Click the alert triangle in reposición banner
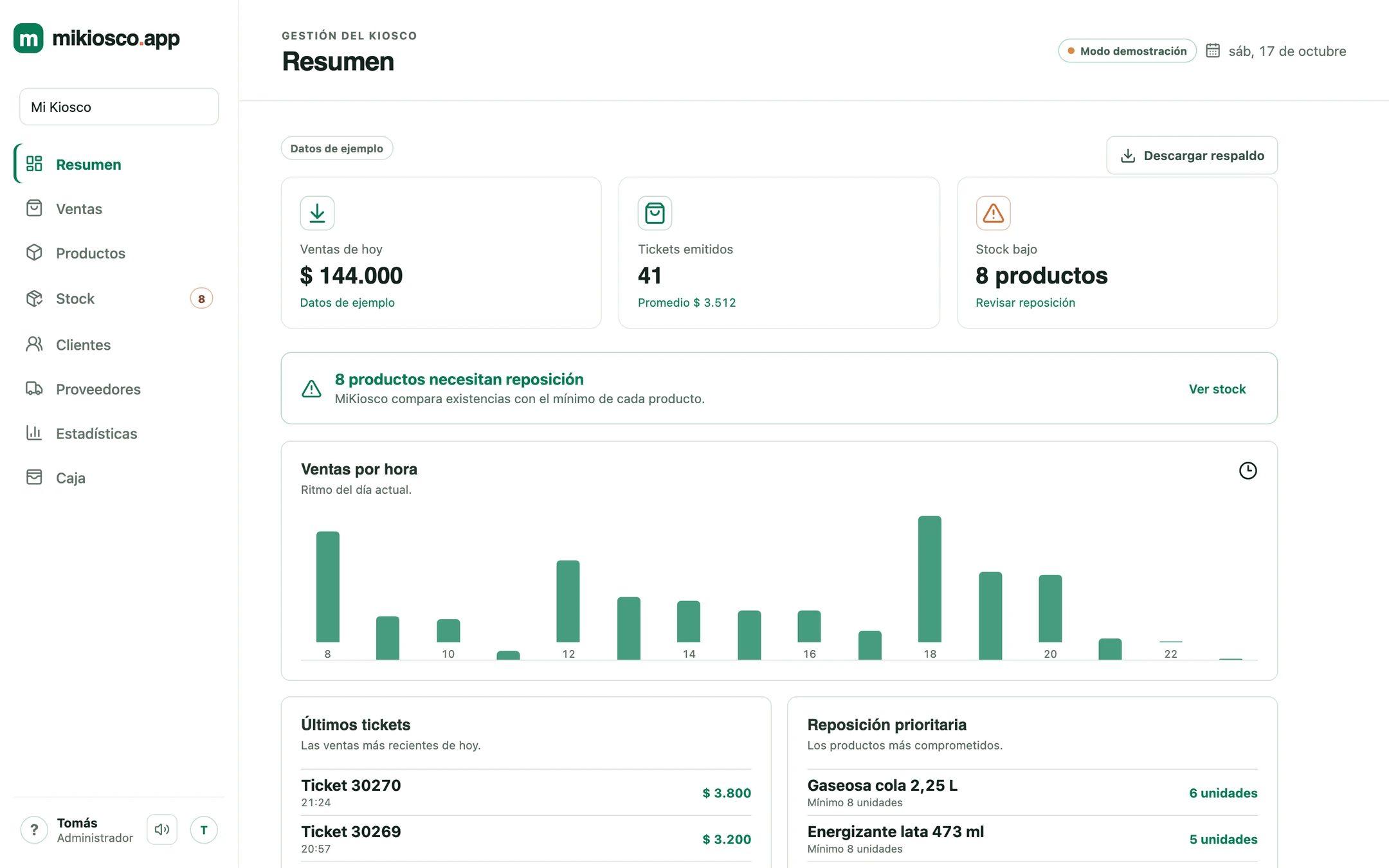Viewport: 1389px width, 868px height. point(311,388)
